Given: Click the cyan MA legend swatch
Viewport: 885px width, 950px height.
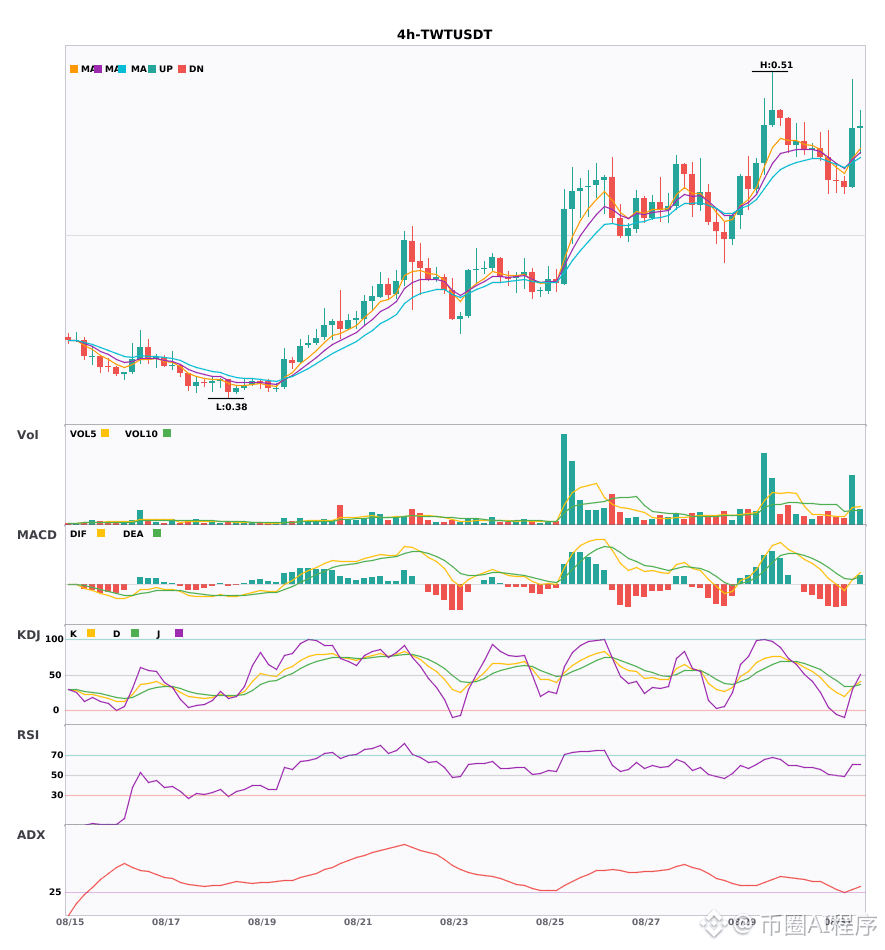Looking at the screenshot, I should (x=122, y=69).
